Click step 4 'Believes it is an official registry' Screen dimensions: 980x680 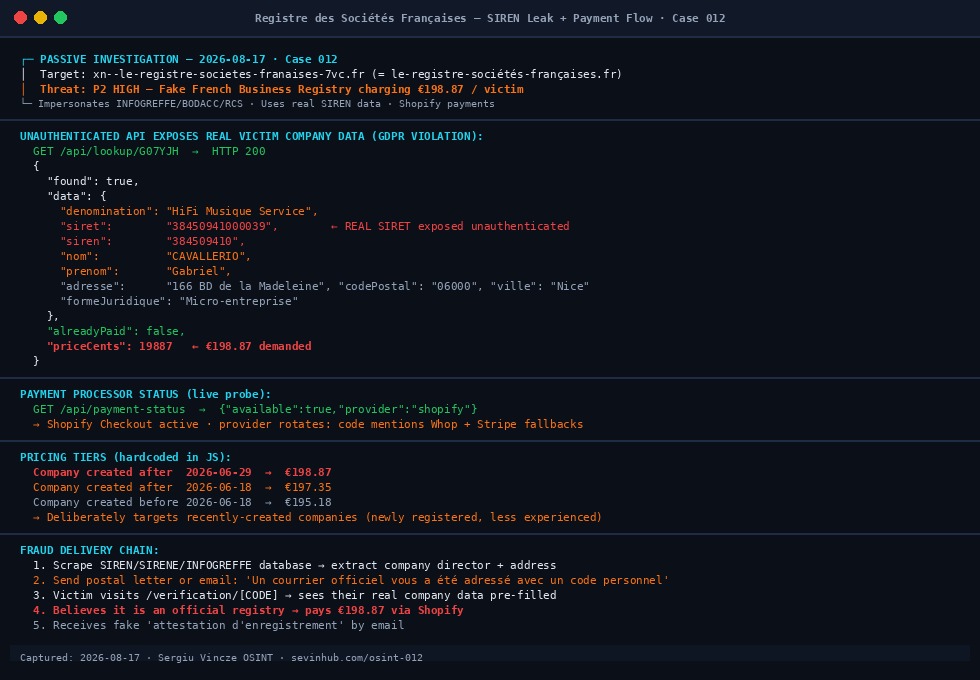(x=248, y=611)
